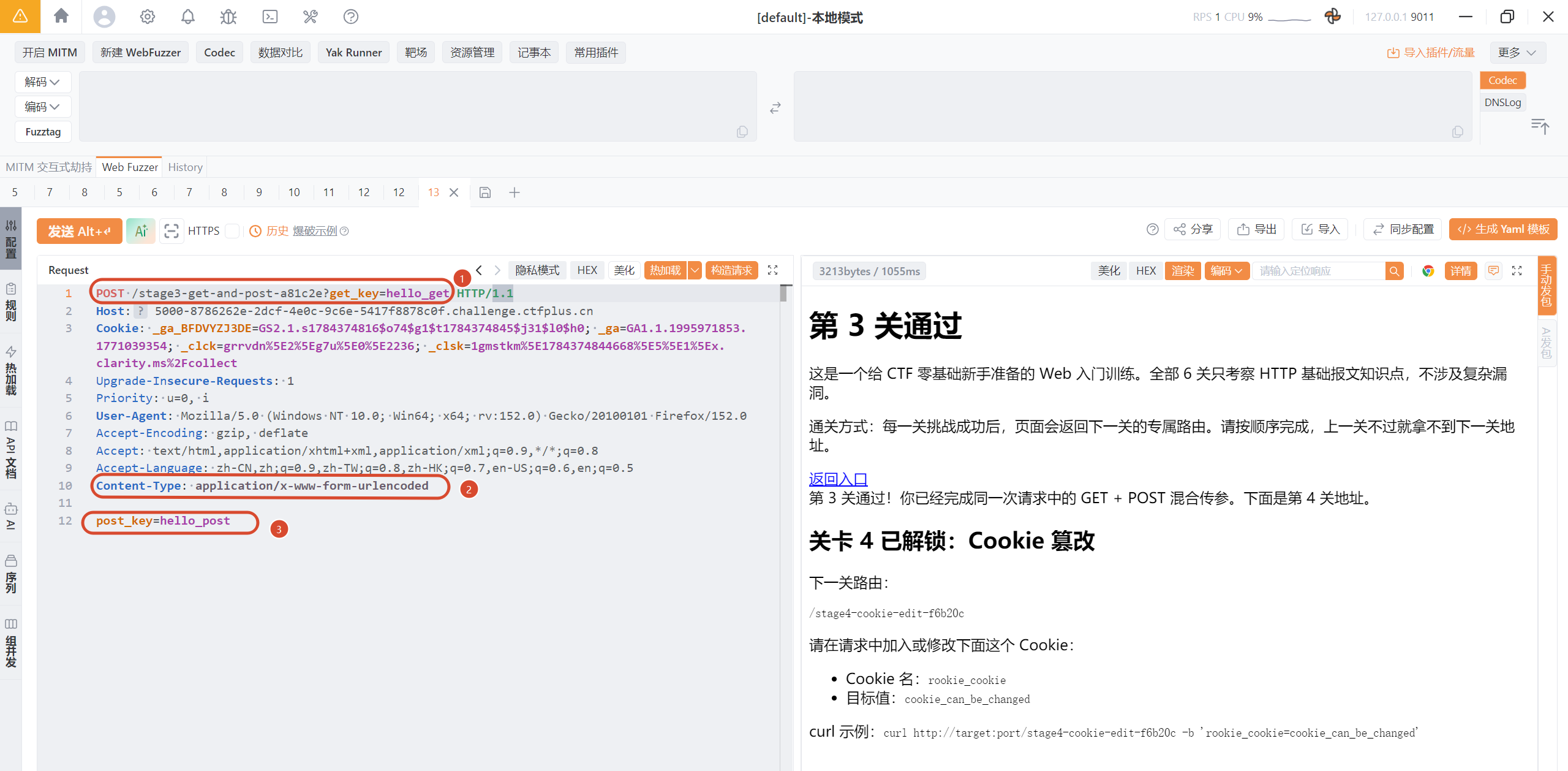Viewport: 1568px width, 771px height.
Task: Follow the 返回入口 link in response
Action: pyautogui.click(x=838, y=479)
